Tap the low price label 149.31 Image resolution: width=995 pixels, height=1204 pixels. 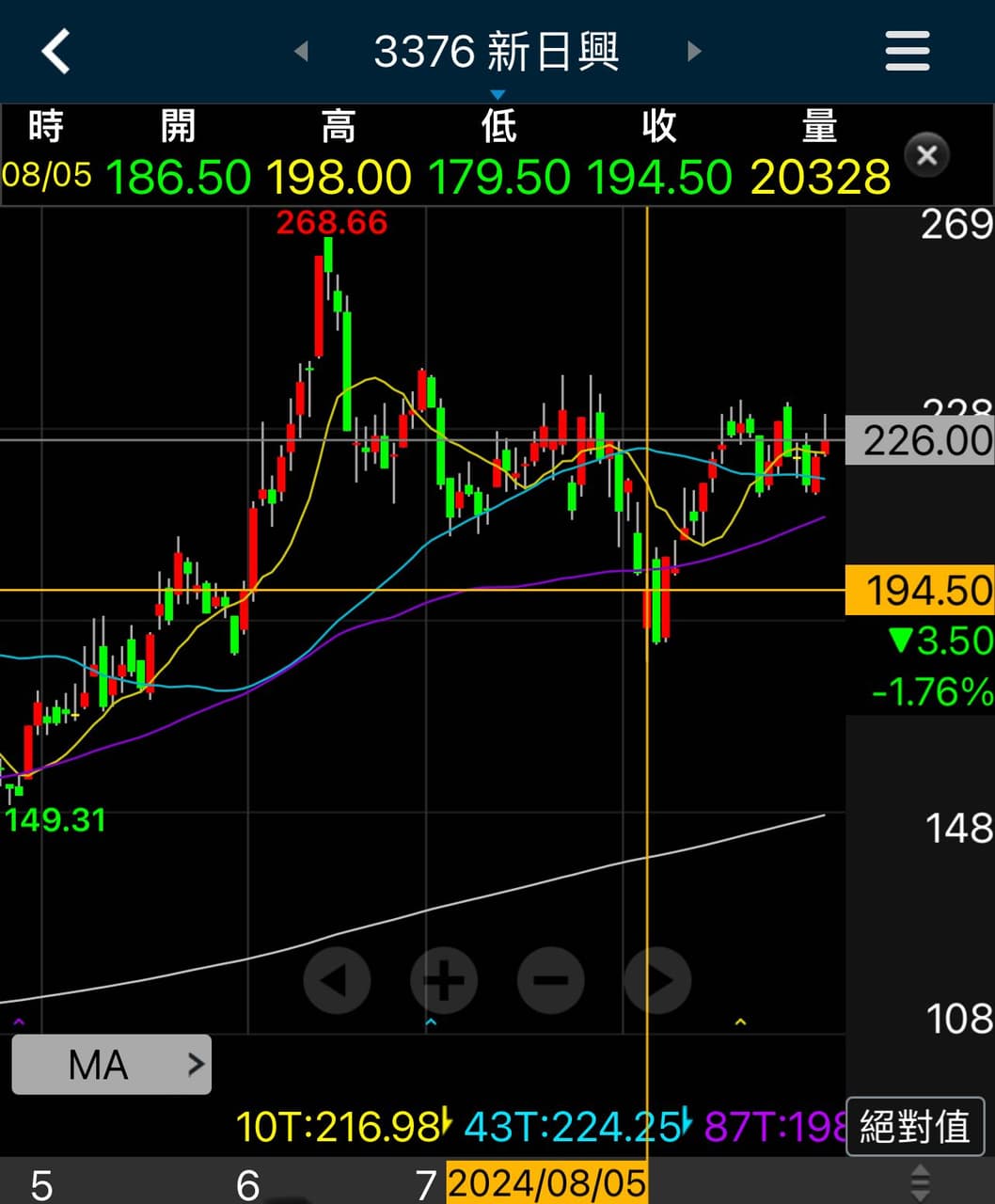tap(55, 820)
